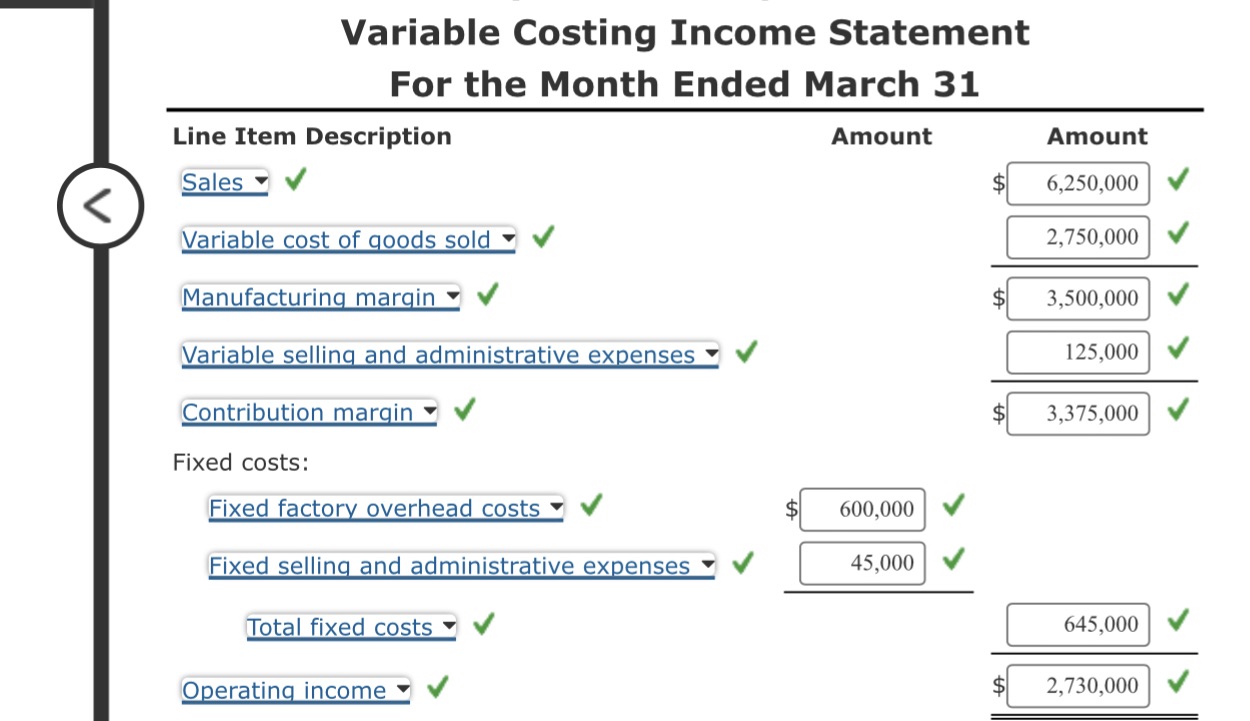
Task: Click the green check next to the 125,000 amount
Action: [1177, 349]
